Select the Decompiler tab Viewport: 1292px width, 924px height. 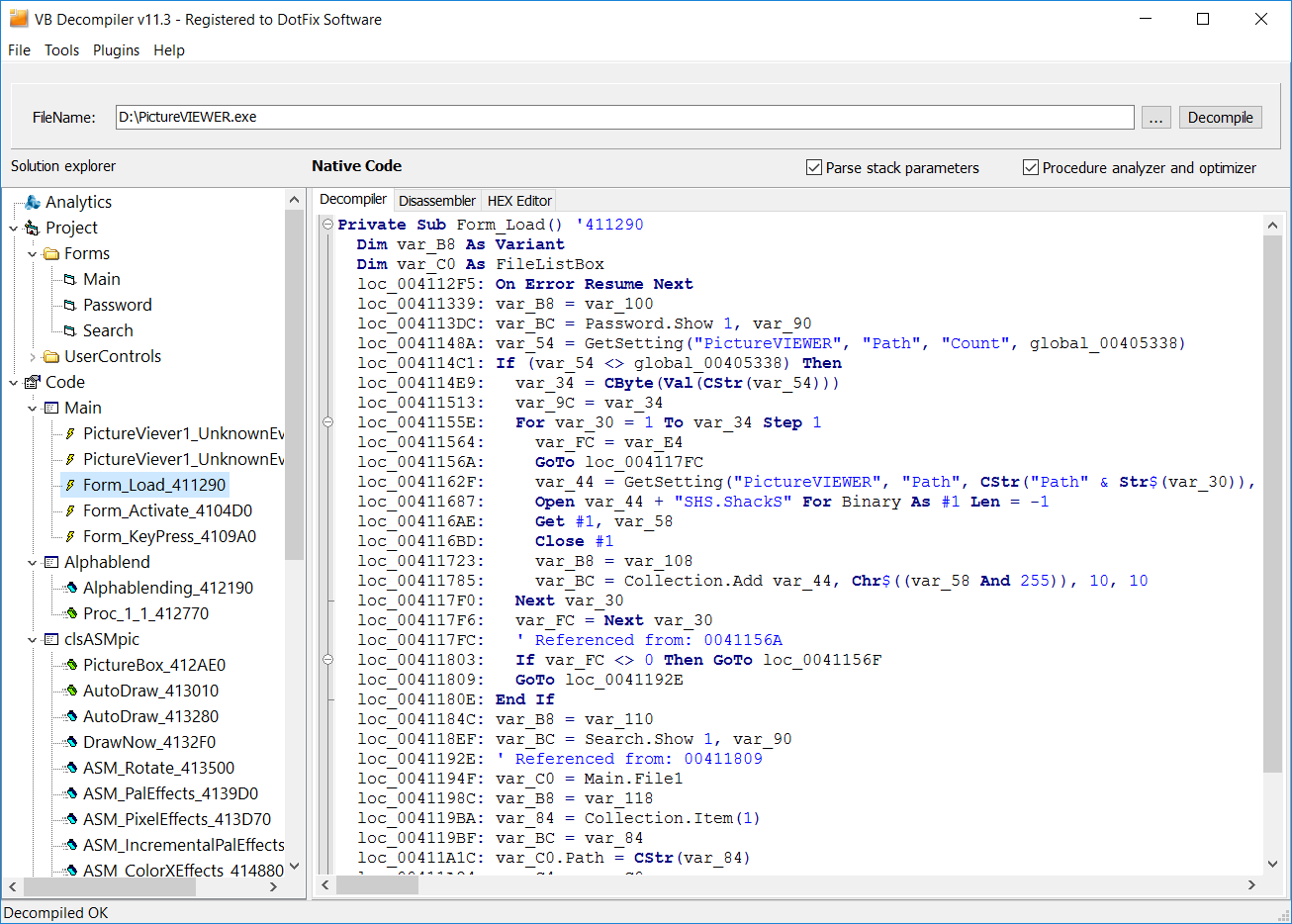(353, 199)
